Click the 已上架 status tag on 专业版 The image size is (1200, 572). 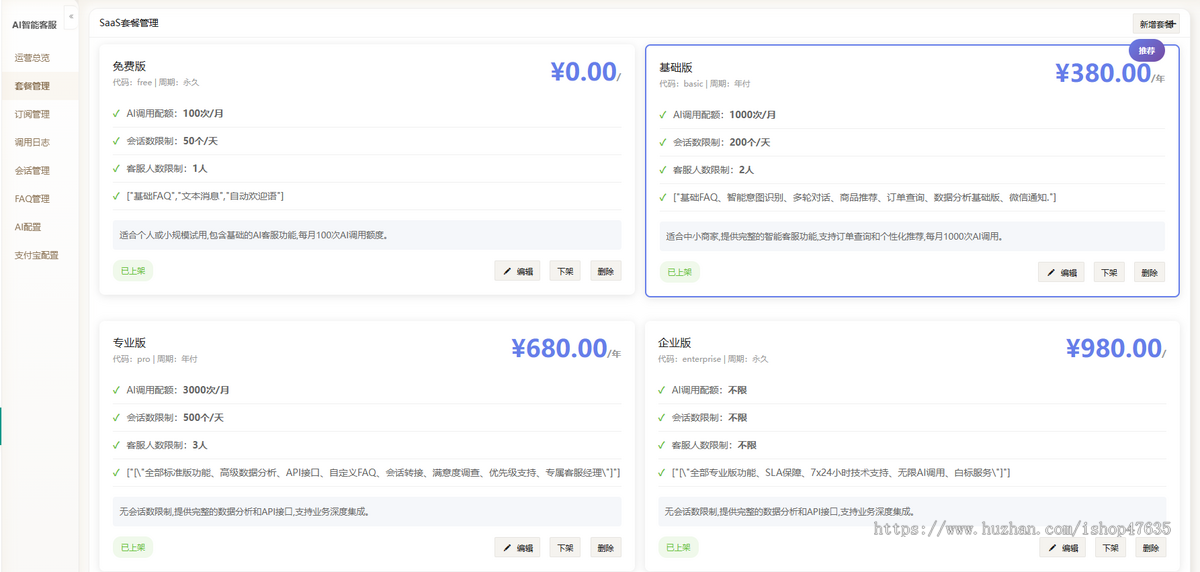pyautogui.click(x=133, y=547)
